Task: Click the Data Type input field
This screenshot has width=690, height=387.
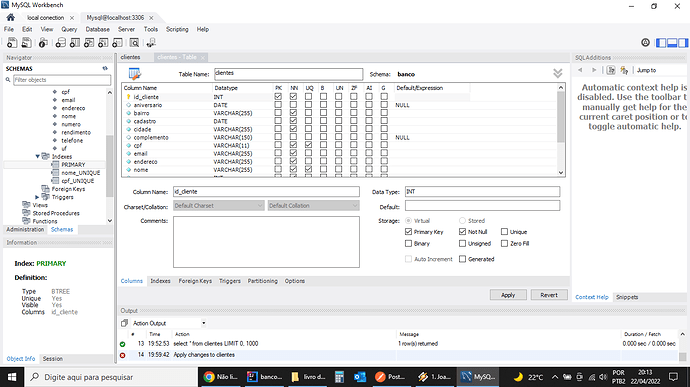Action: click(x=482, y=192)
